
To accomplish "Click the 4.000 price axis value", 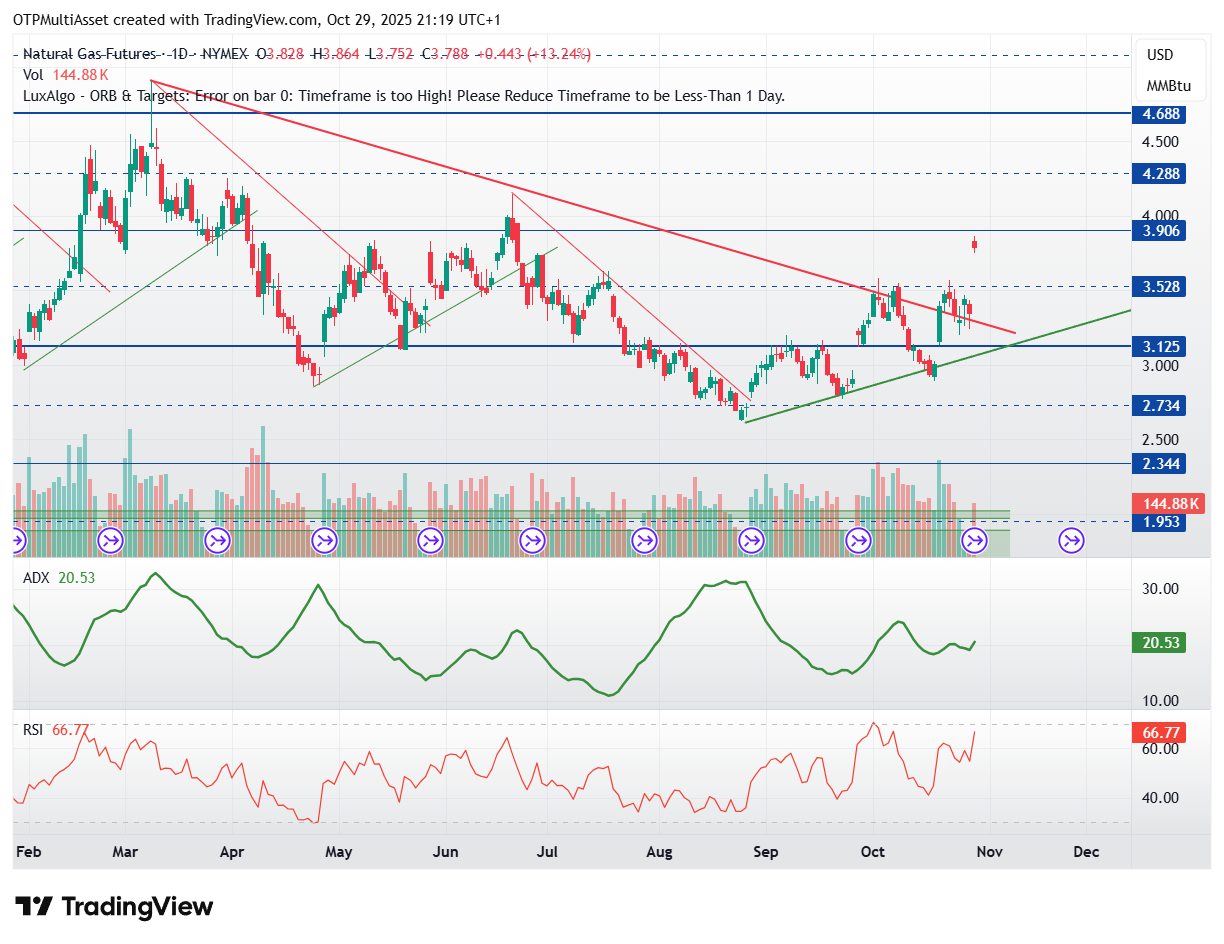I will pyautogui.click(x=1160, y=215).
